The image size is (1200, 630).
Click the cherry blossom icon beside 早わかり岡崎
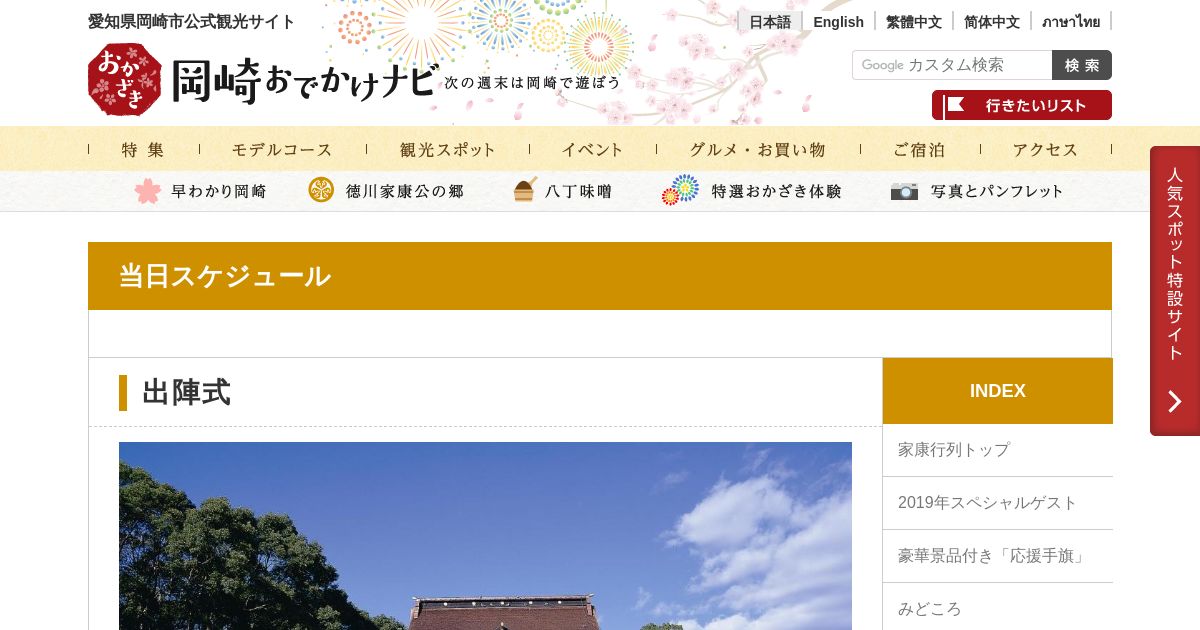point(148,191)
